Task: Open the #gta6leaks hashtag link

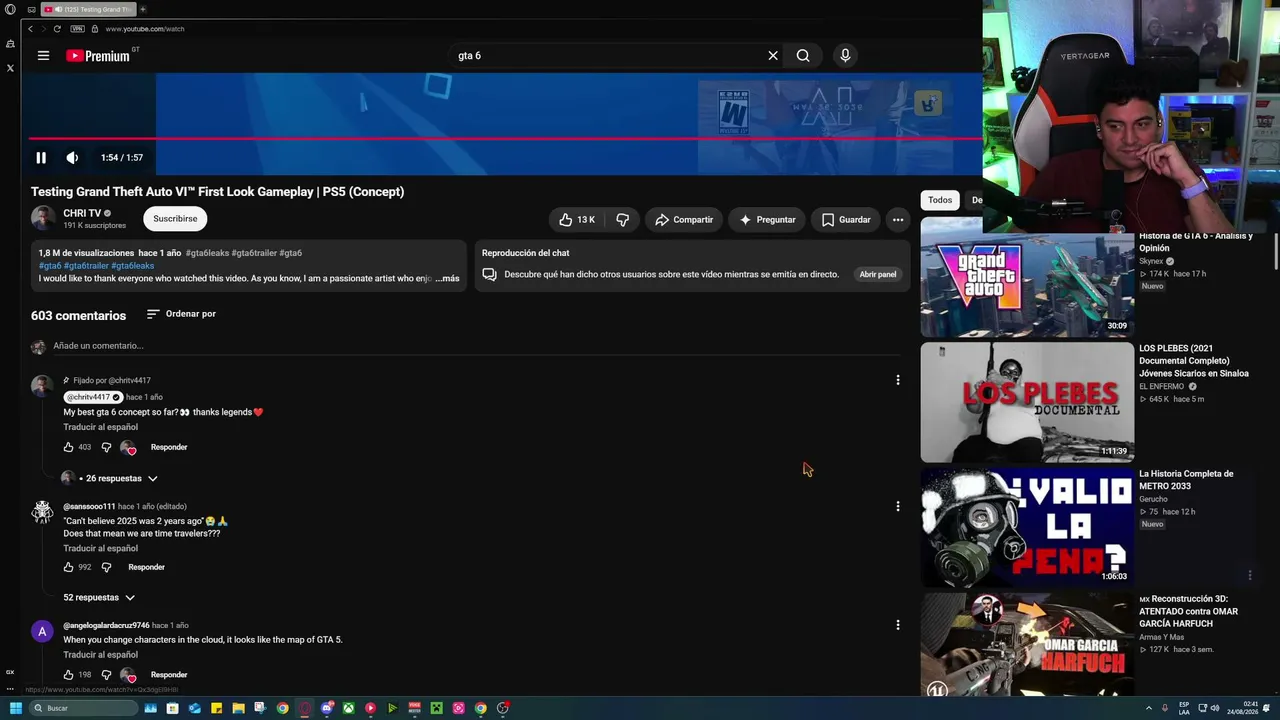Action: [x=132, y=266]
